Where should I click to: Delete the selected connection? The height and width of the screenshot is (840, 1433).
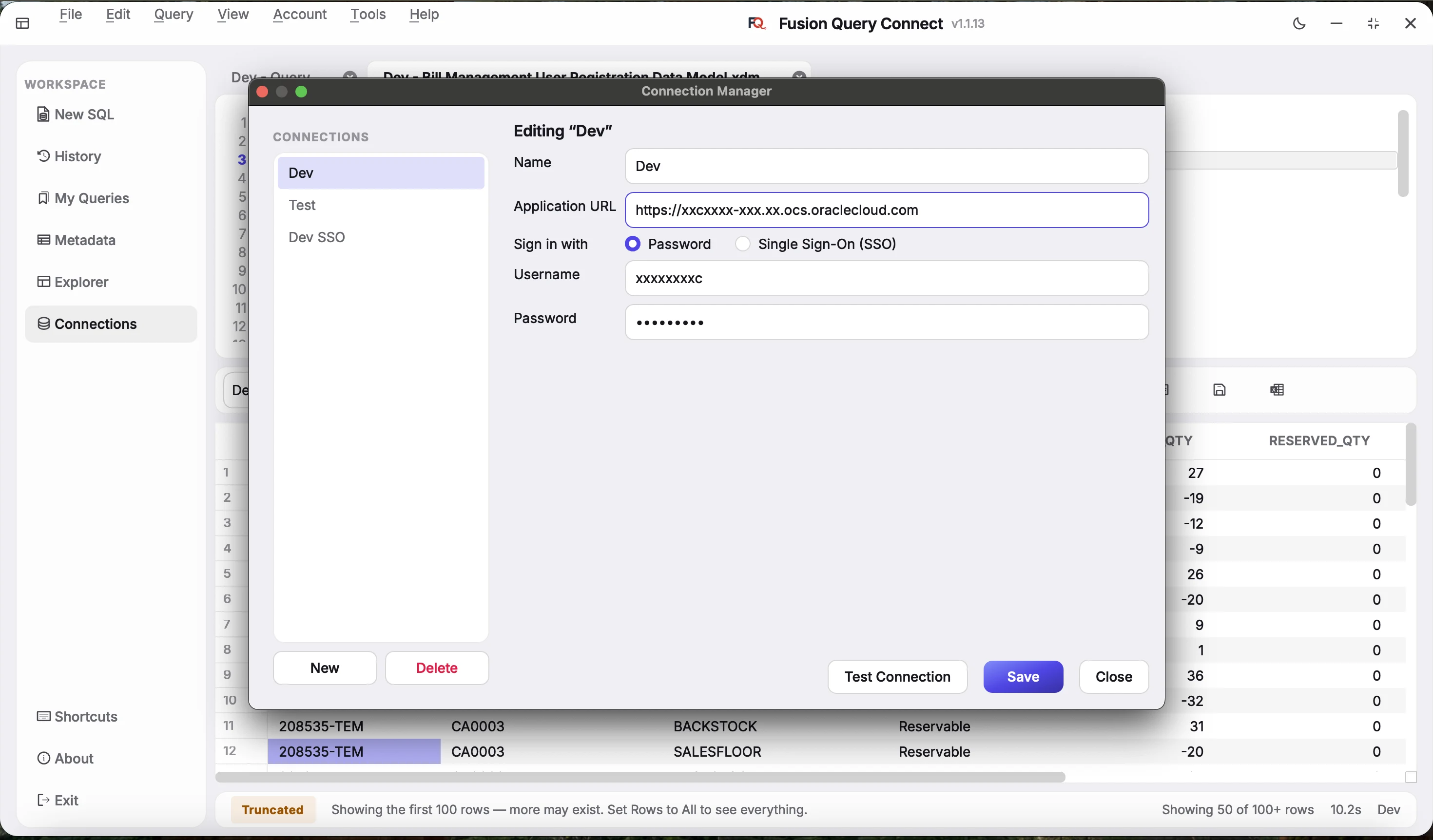[437, 668]
